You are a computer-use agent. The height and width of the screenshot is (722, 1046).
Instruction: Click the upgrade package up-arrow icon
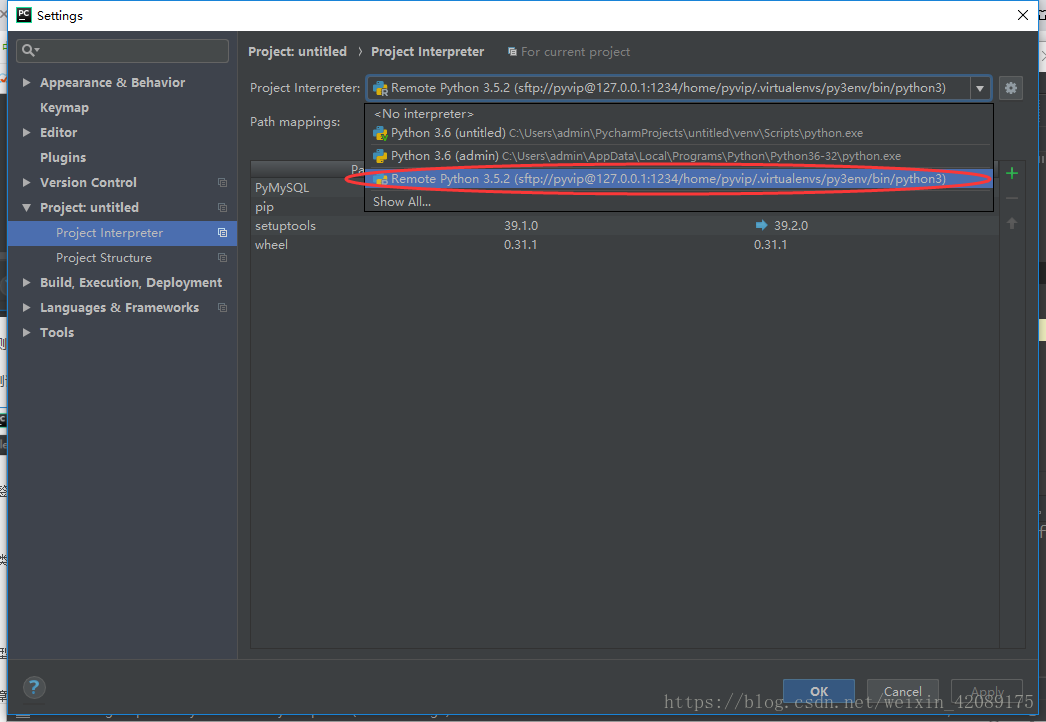[x=1011, y=224]
